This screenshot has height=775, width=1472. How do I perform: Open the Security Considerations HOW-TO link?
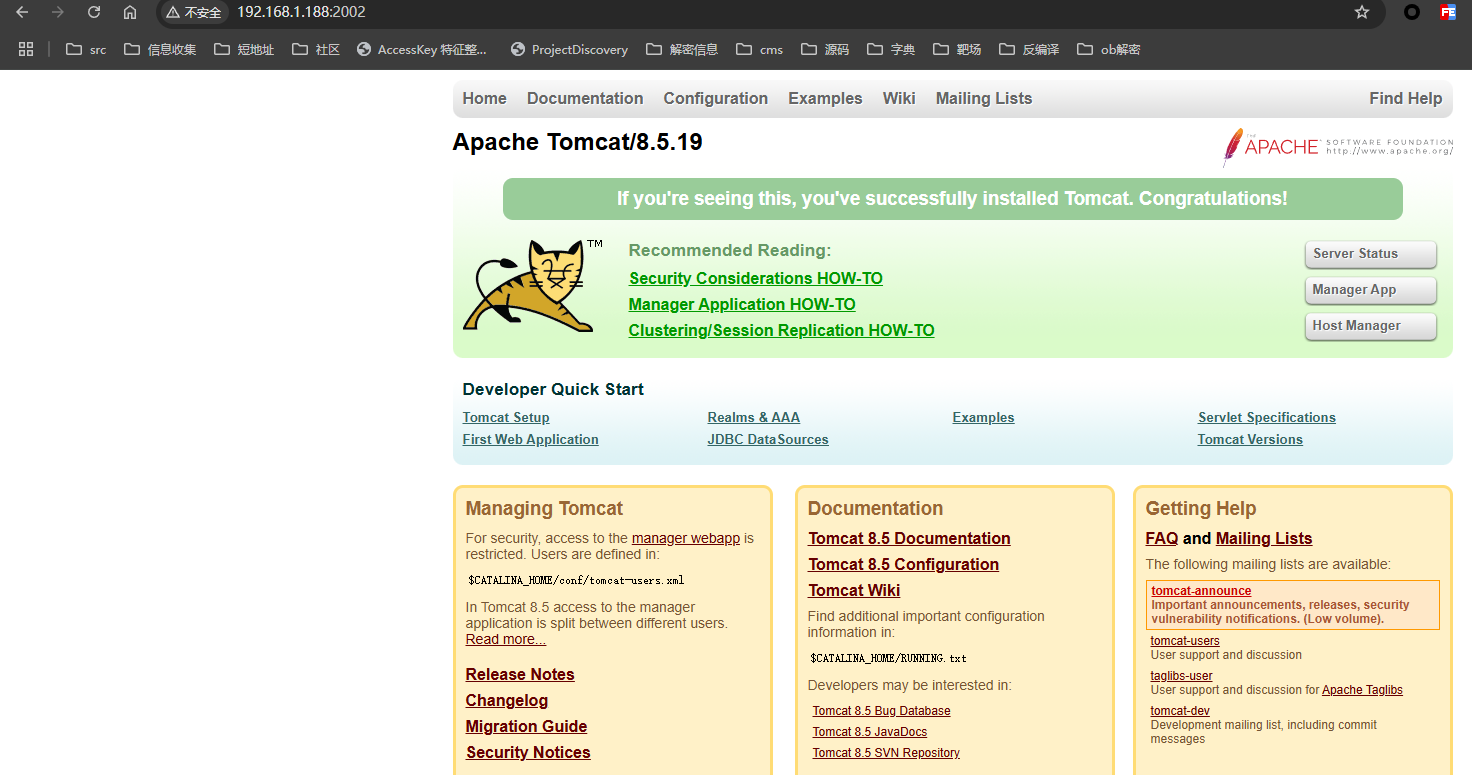coord(755,278)
